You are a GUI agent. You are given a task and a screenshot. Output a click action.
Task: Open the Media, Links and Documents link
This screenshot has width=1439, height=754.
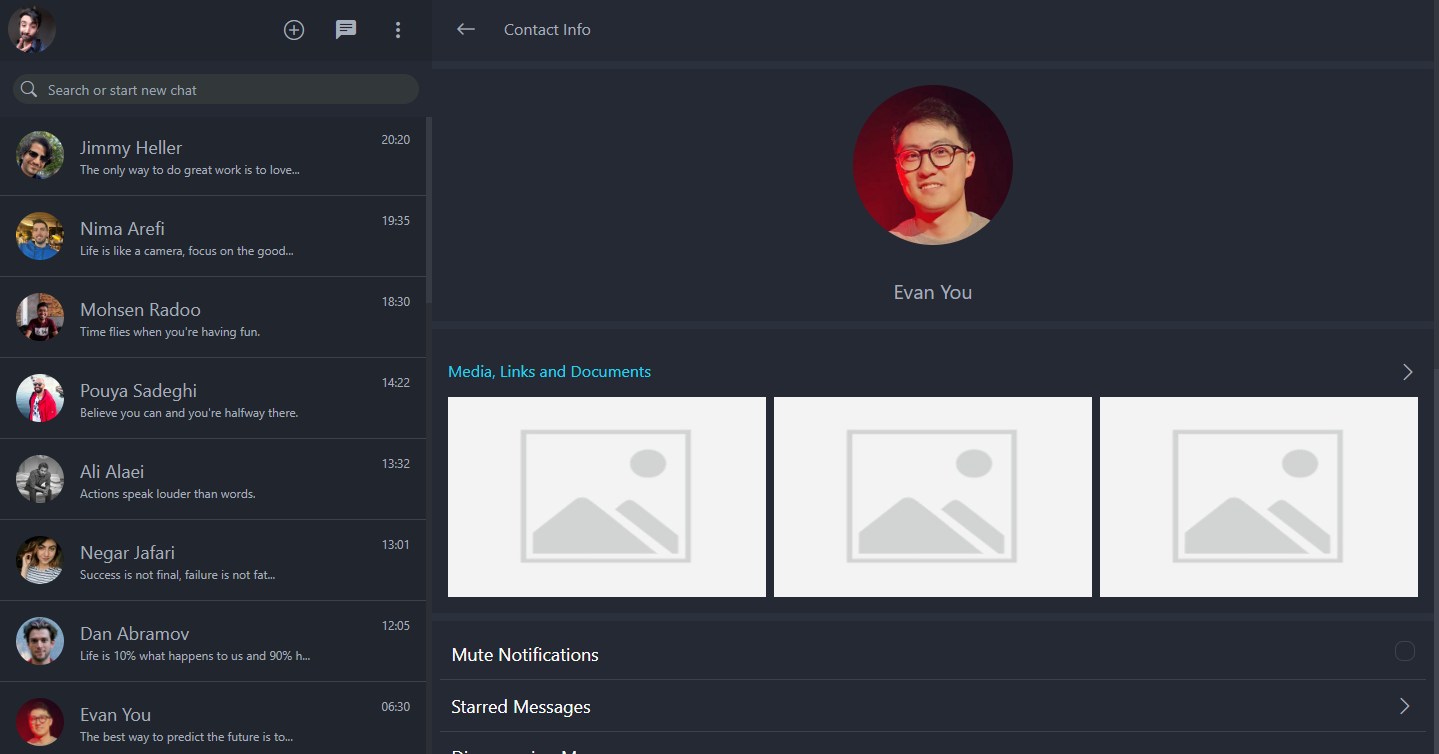[549, 372]
